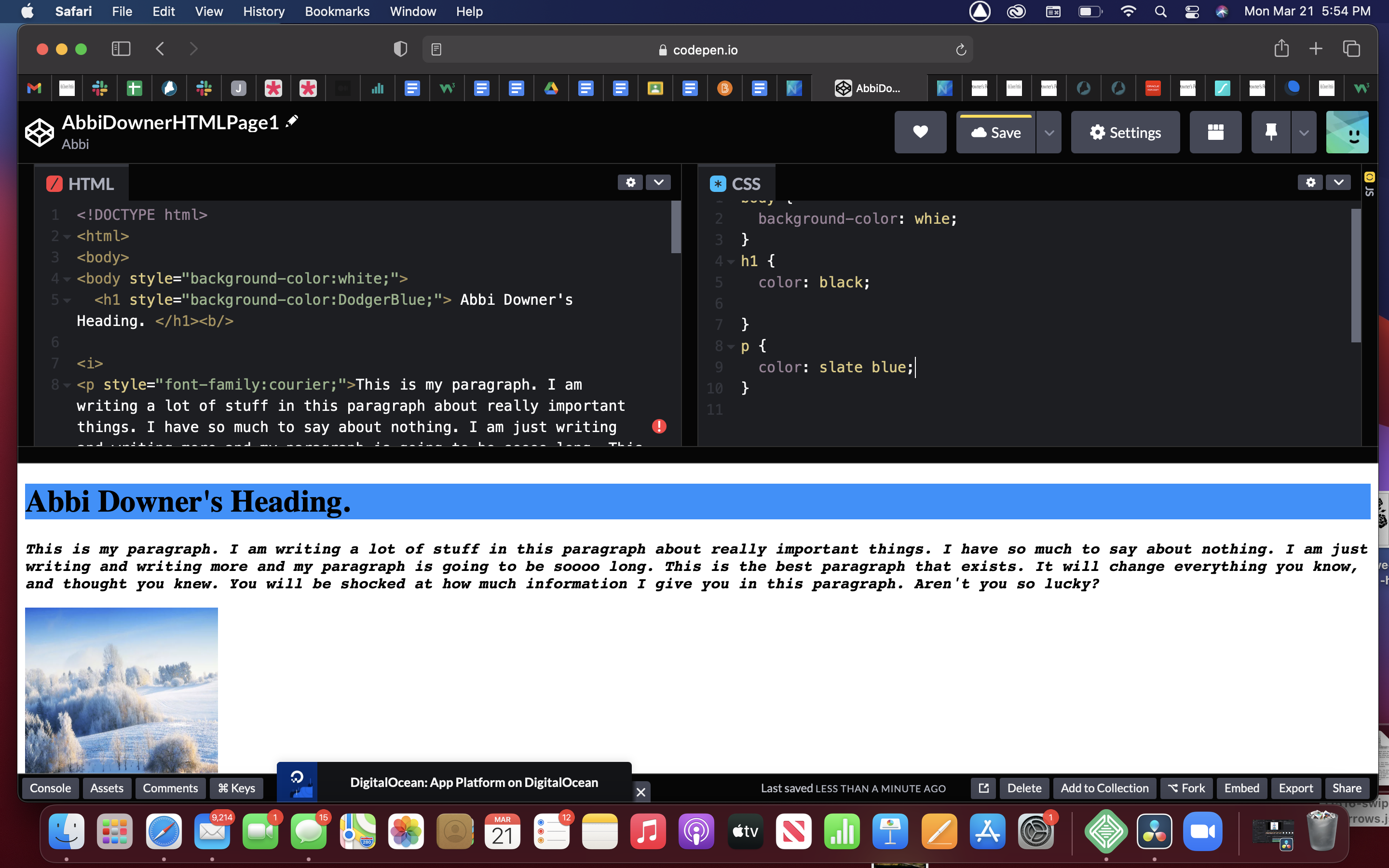This screenshot has width=1389, height=868.
Task: Click the Pin pen icon
Action: tap(1271, 132)
